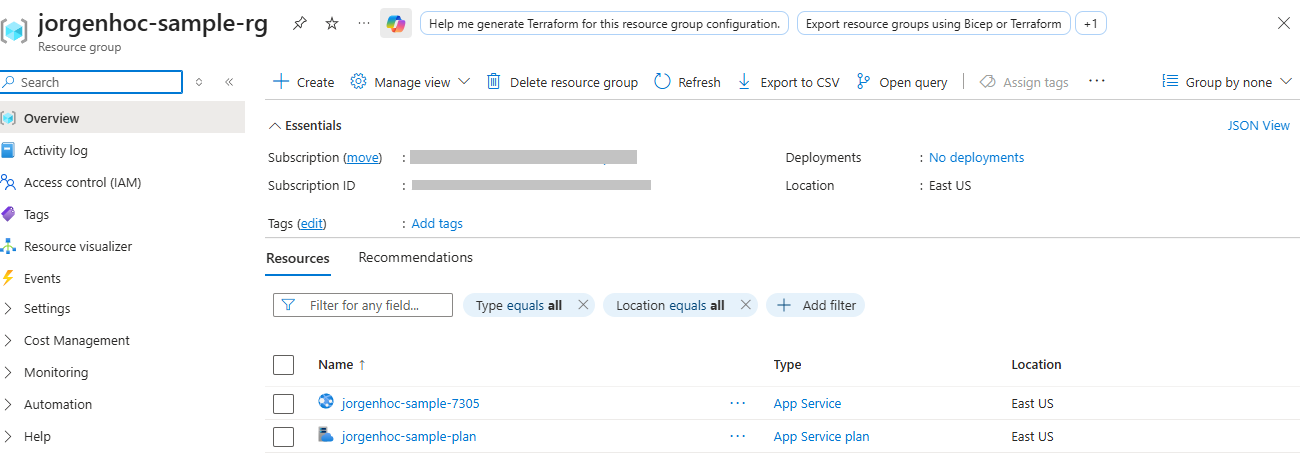The height and width of the screenshot is (473, 1301).
Task: Switch to the Resources tab
Action: 297,258
